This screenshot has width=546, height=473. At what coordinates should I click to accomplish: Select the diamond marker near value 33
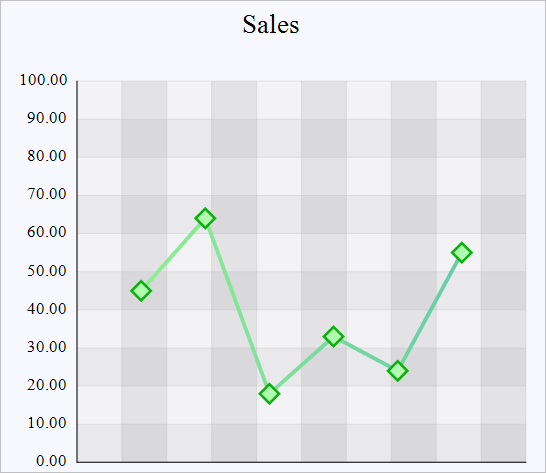(333, 336)
